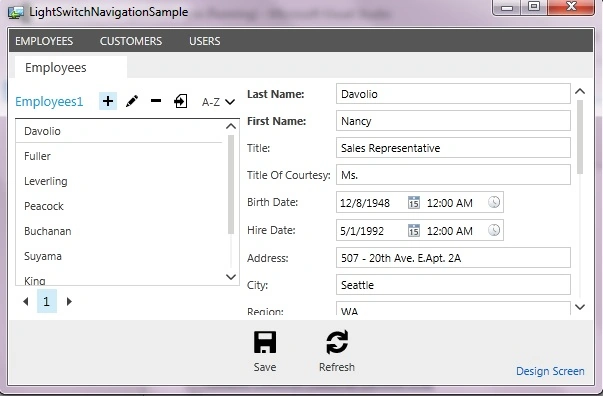Switch to the Employees tab
The height and width of the screenshot is (396, 603).
click(x=71, y=67)
